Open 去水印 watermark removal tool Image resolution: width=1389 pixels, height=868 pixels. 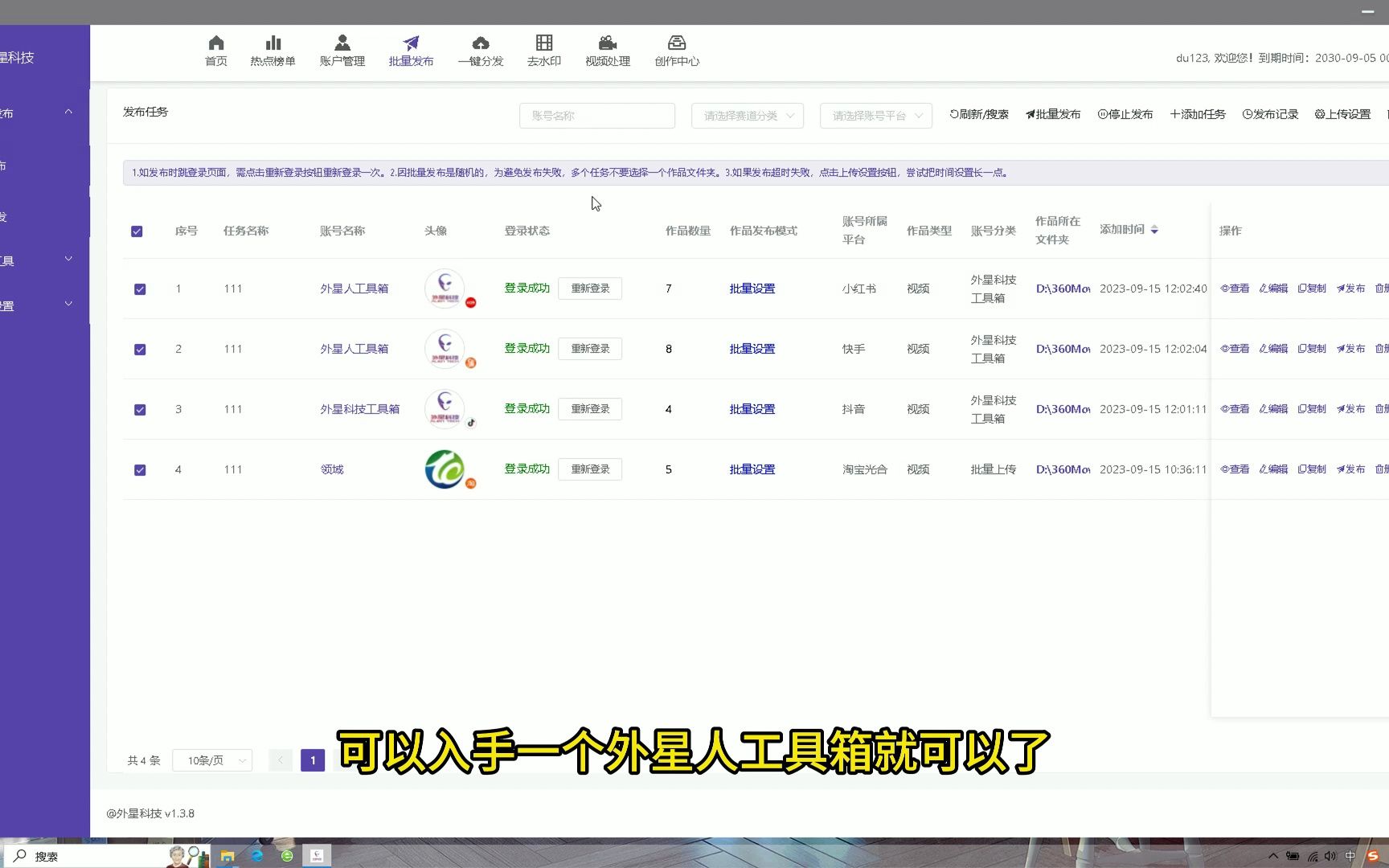[544, 51]
